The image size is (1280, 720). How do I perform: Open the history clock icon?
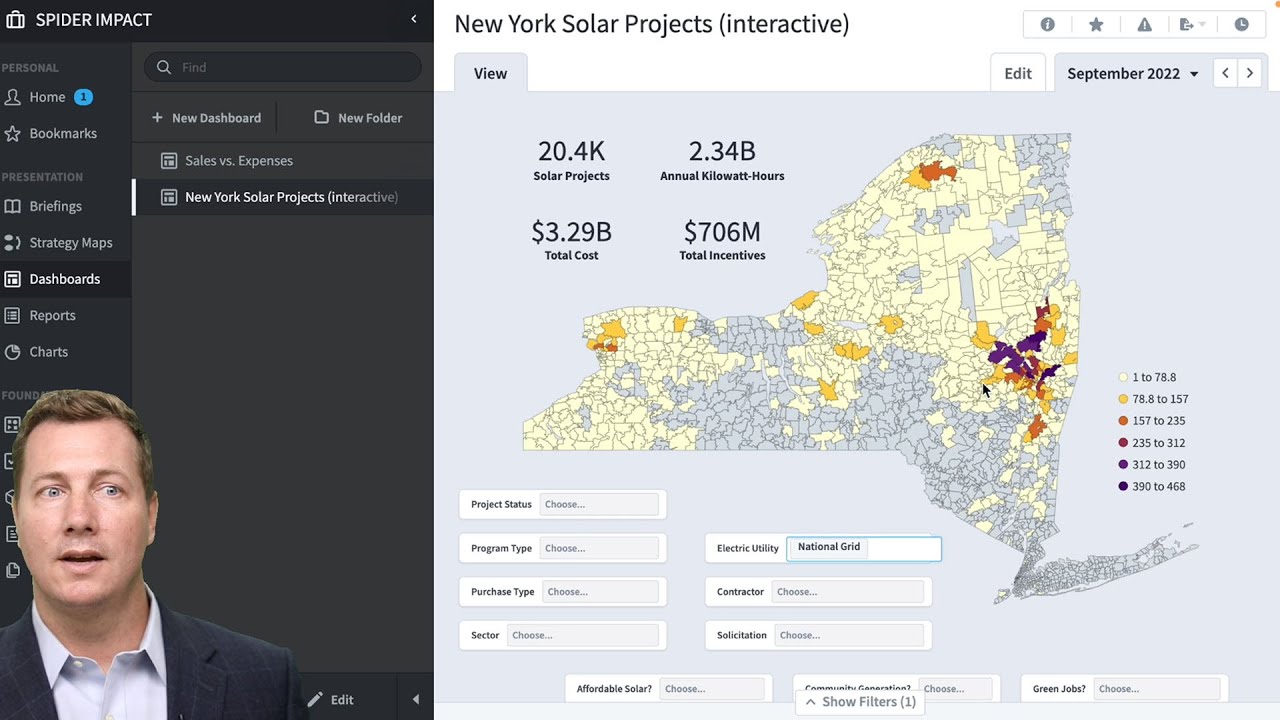pyautogui.click(x=1241, y=25)
